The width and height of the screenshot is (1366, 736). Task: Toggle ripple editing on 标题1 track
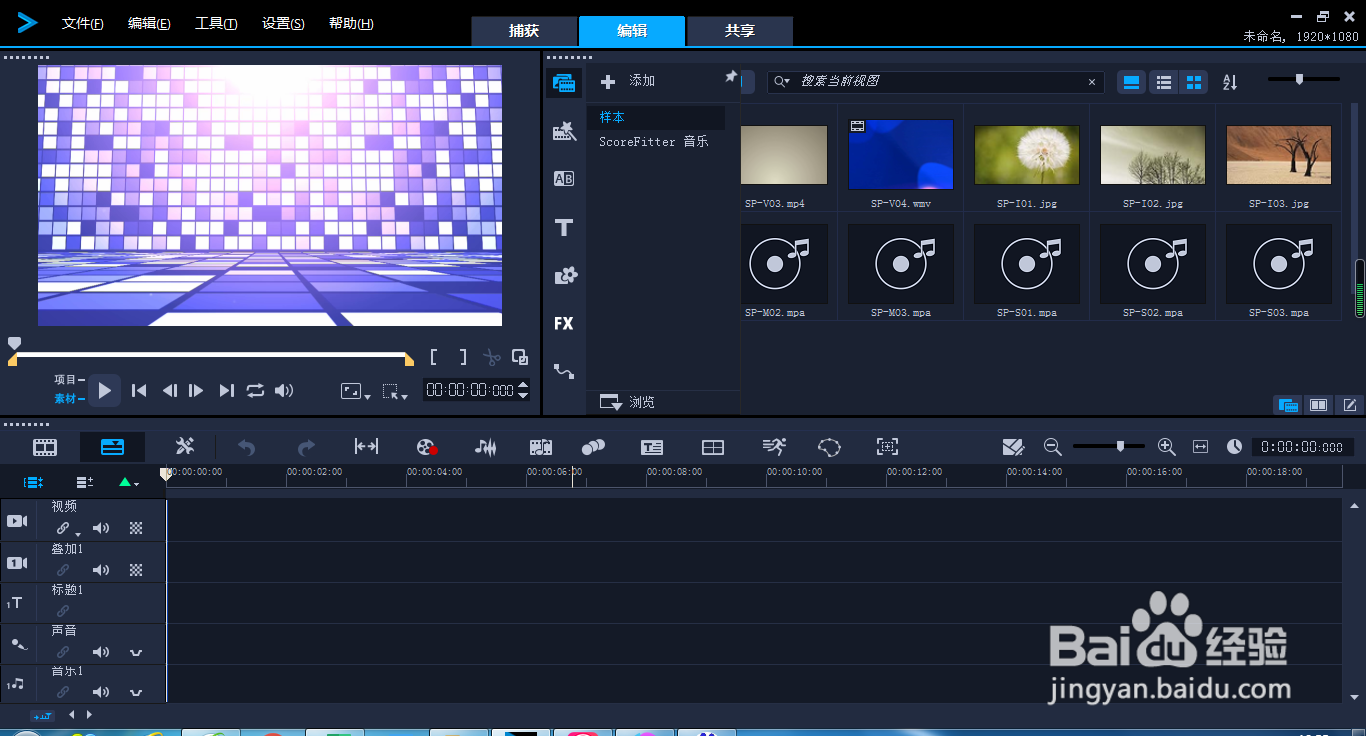pyautogui.click(x=63, y=611)
